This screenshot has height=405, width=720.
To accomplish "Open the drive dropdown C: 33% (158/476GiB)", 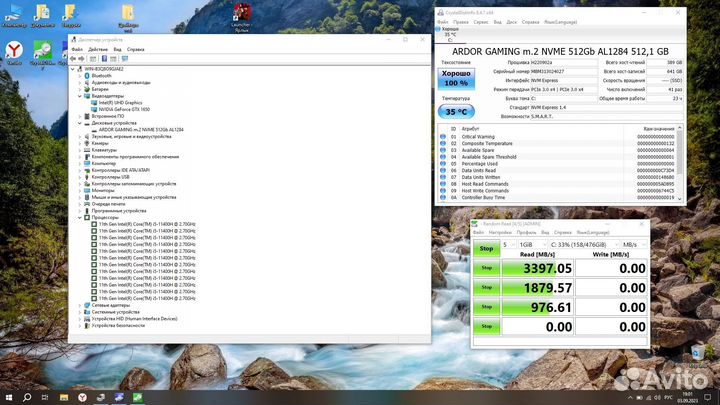I will tap(585, 245).
